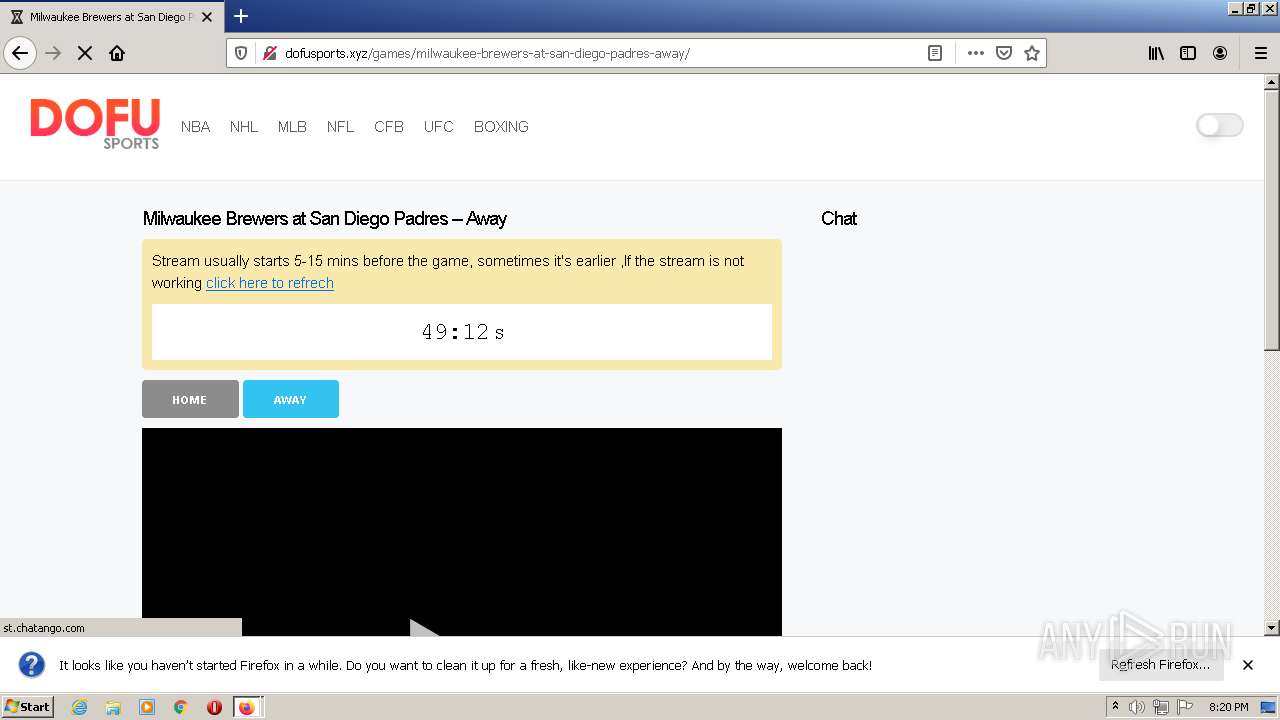Launch Chrome from the taskbar
Viewport: 1280px width, 720px height.
180,707
